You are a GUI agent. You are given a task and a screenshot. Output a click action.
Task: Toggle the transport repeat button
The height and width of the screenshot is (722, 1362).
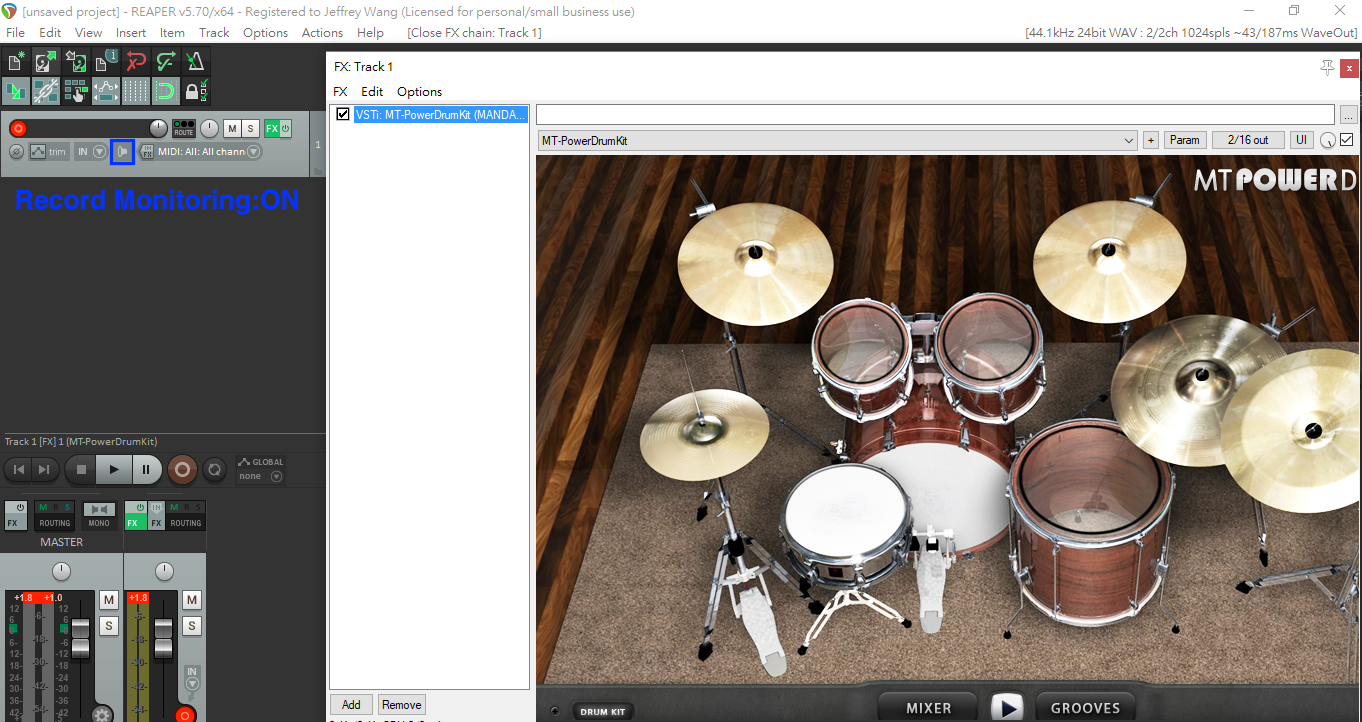click(x=214, y=469)
